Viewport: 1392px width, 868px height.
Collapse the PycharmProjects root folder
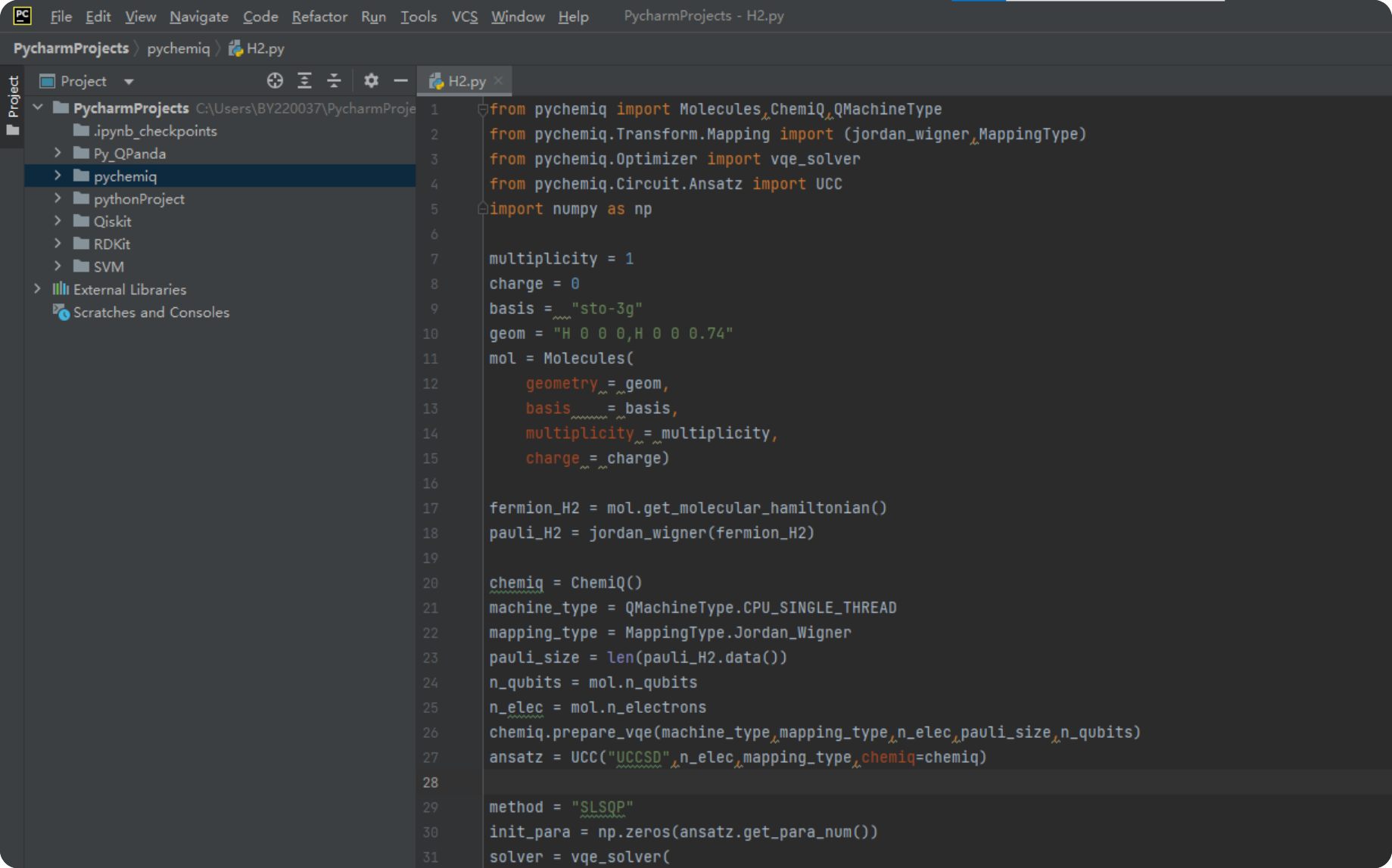point(38,108)
